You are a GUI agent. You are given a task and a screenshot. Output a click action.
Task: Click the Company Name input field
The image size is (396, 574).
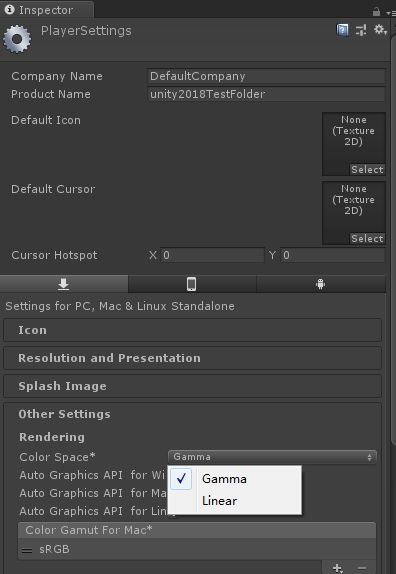click(266, 76)
